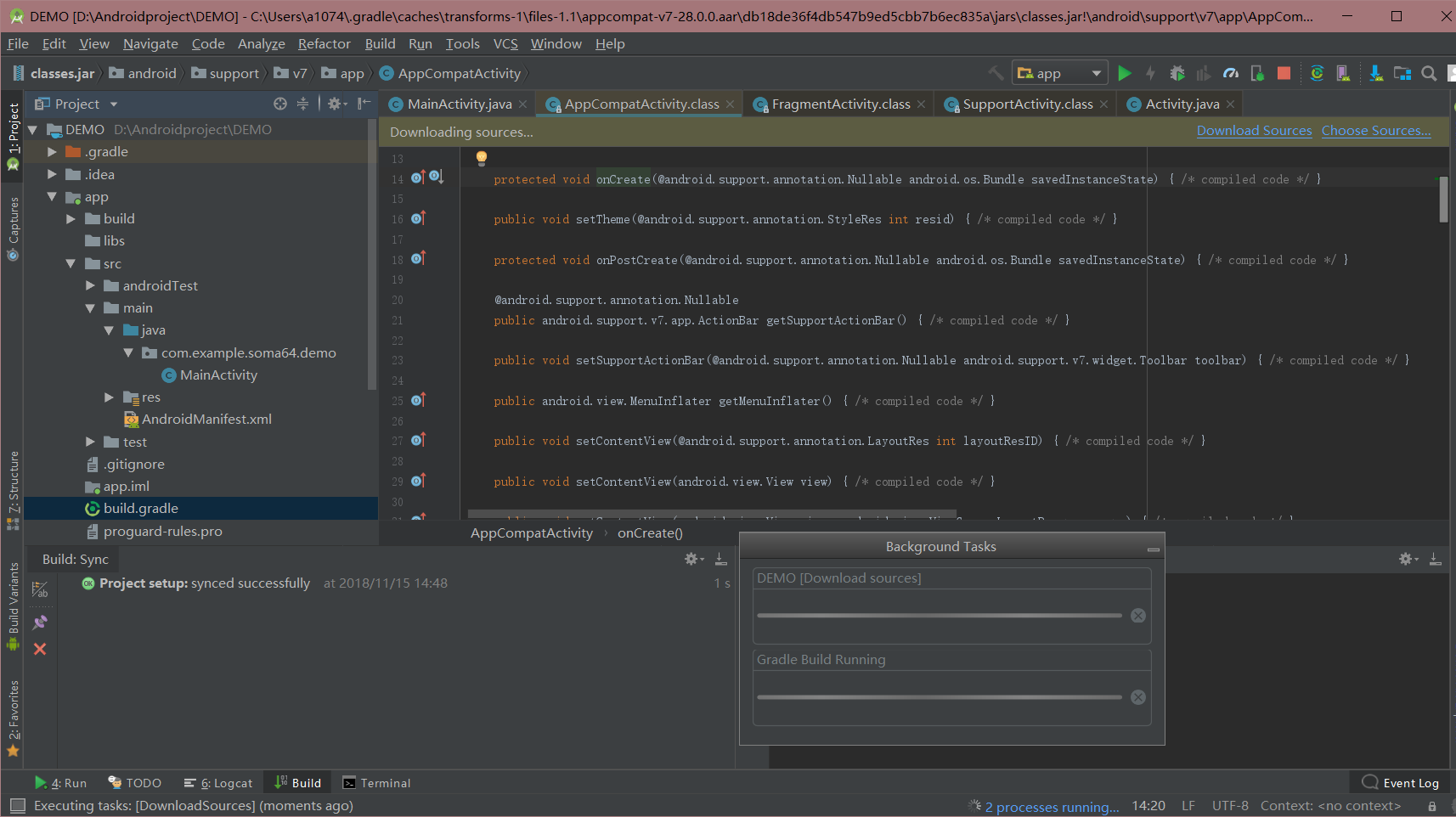This screenshot has width=1456, height=817.
Task: Open the app run configuration dropdown
Action: 1060,74
